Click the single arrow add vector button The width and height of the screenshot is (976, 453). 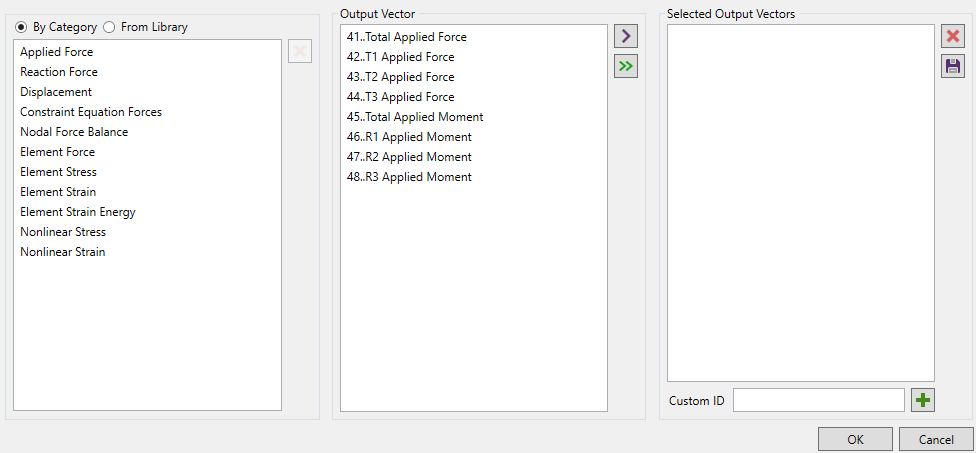coord(626,37)
